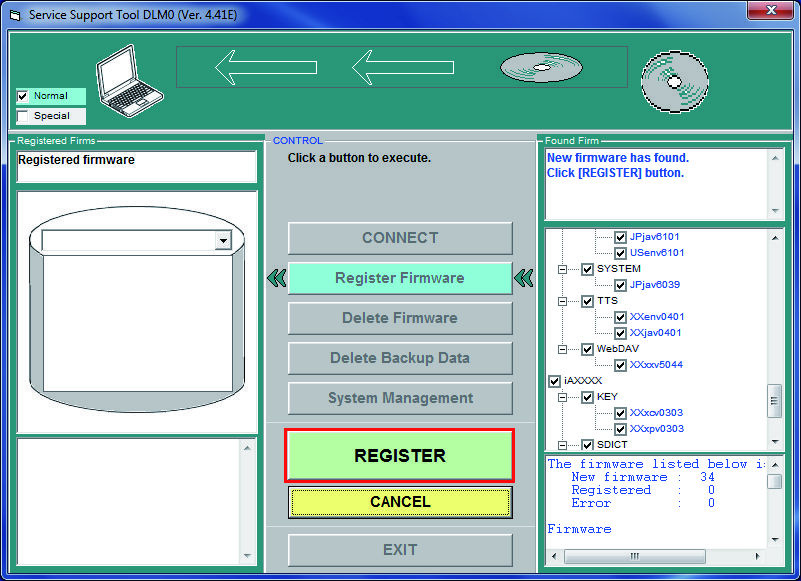Click the yellow CANCEL button
Image resolution: width=801 pixels, height=581 pixels.
pos(400,502)
